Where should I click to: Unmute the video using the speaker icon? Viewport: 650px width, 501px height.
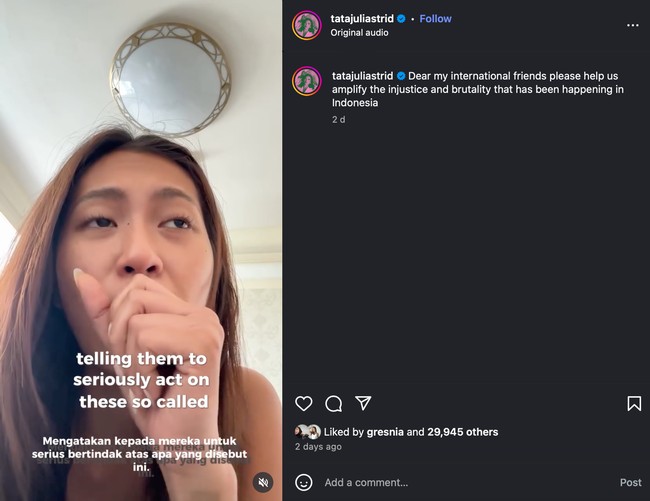(263, 482)
